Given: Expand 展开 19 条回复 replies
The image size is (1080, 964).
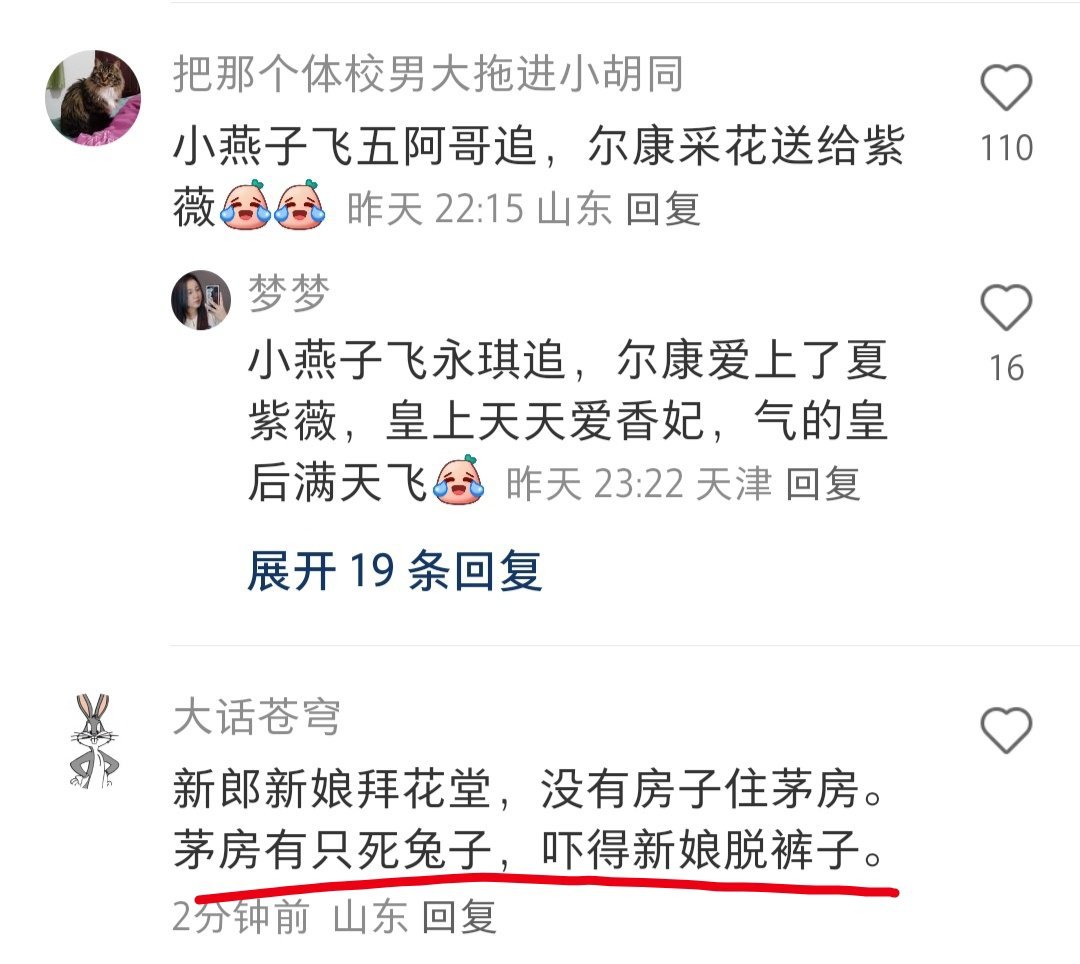Looking at the screenshot, I should [x=395, y=571].
